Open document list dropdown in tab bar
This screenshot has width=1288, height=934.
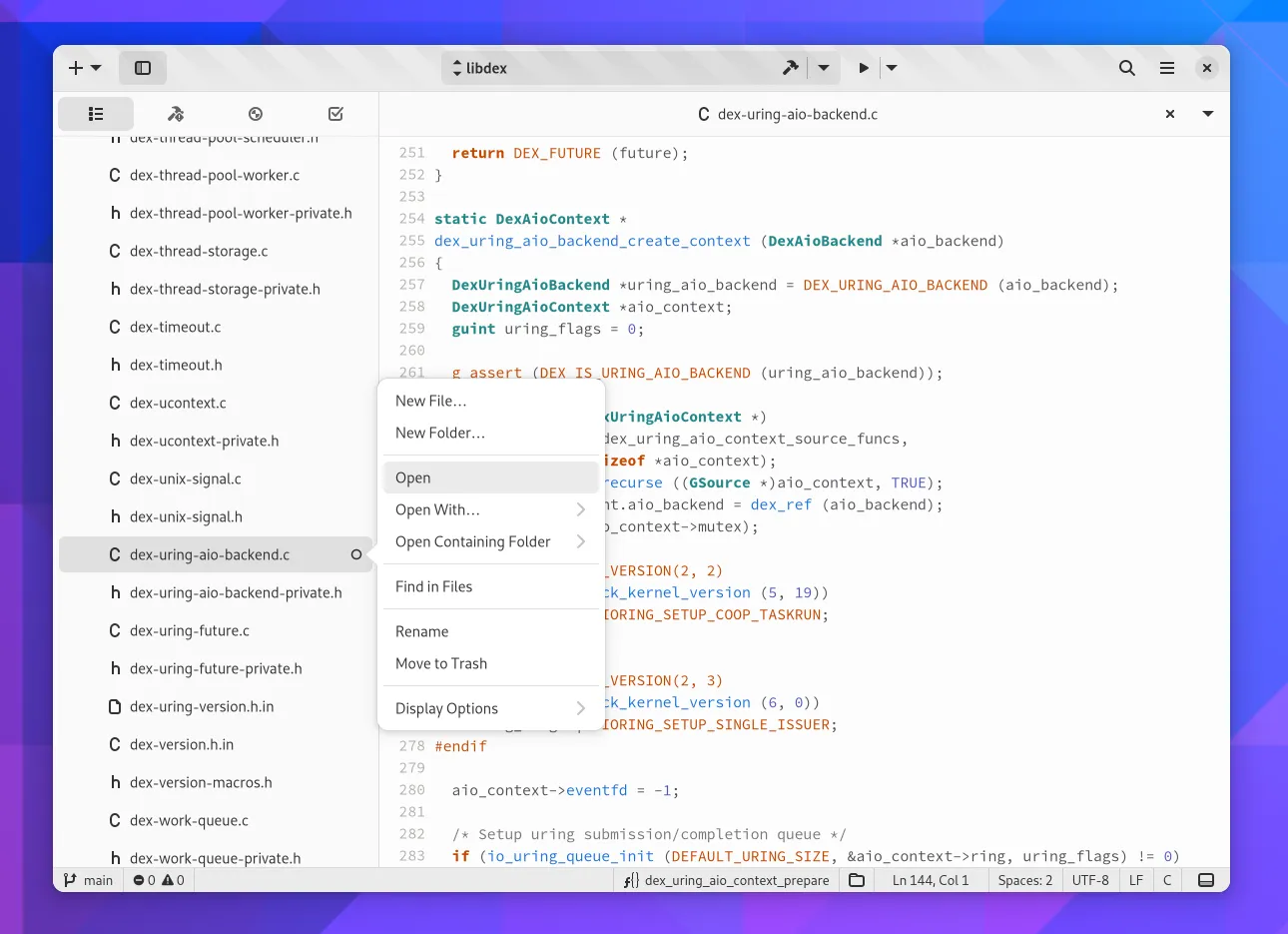(x=1208, y=114)
